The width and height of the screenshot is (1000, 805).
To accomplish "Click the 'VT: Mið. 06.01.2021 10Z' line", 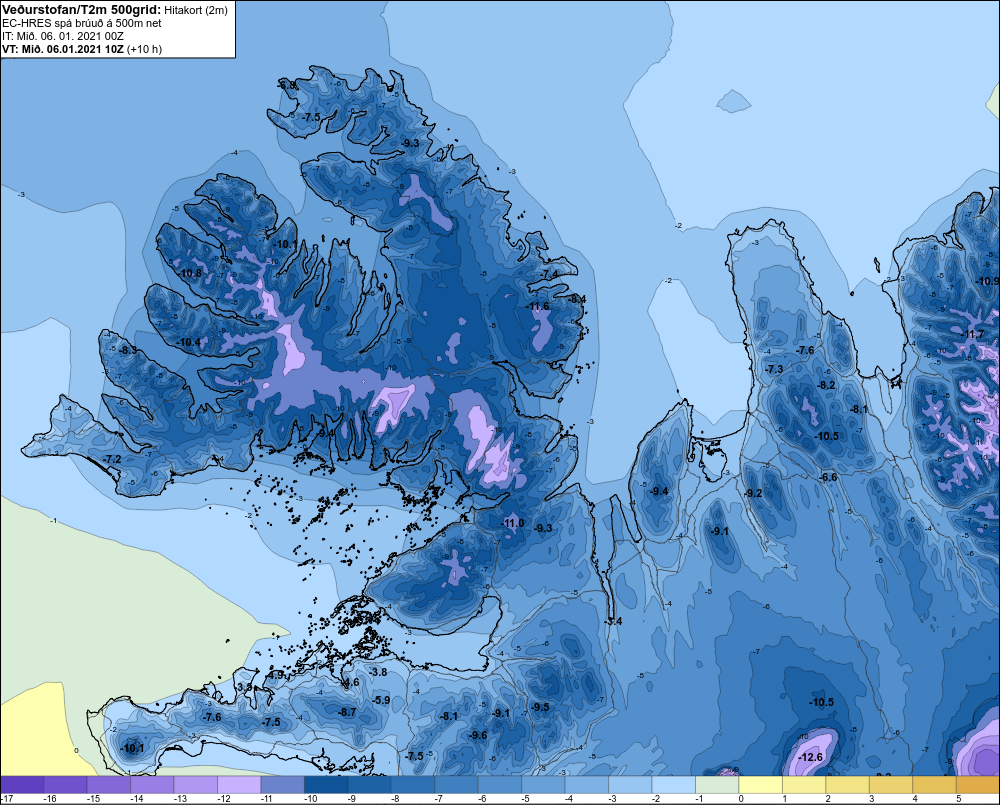I will [x=63, y=49].
